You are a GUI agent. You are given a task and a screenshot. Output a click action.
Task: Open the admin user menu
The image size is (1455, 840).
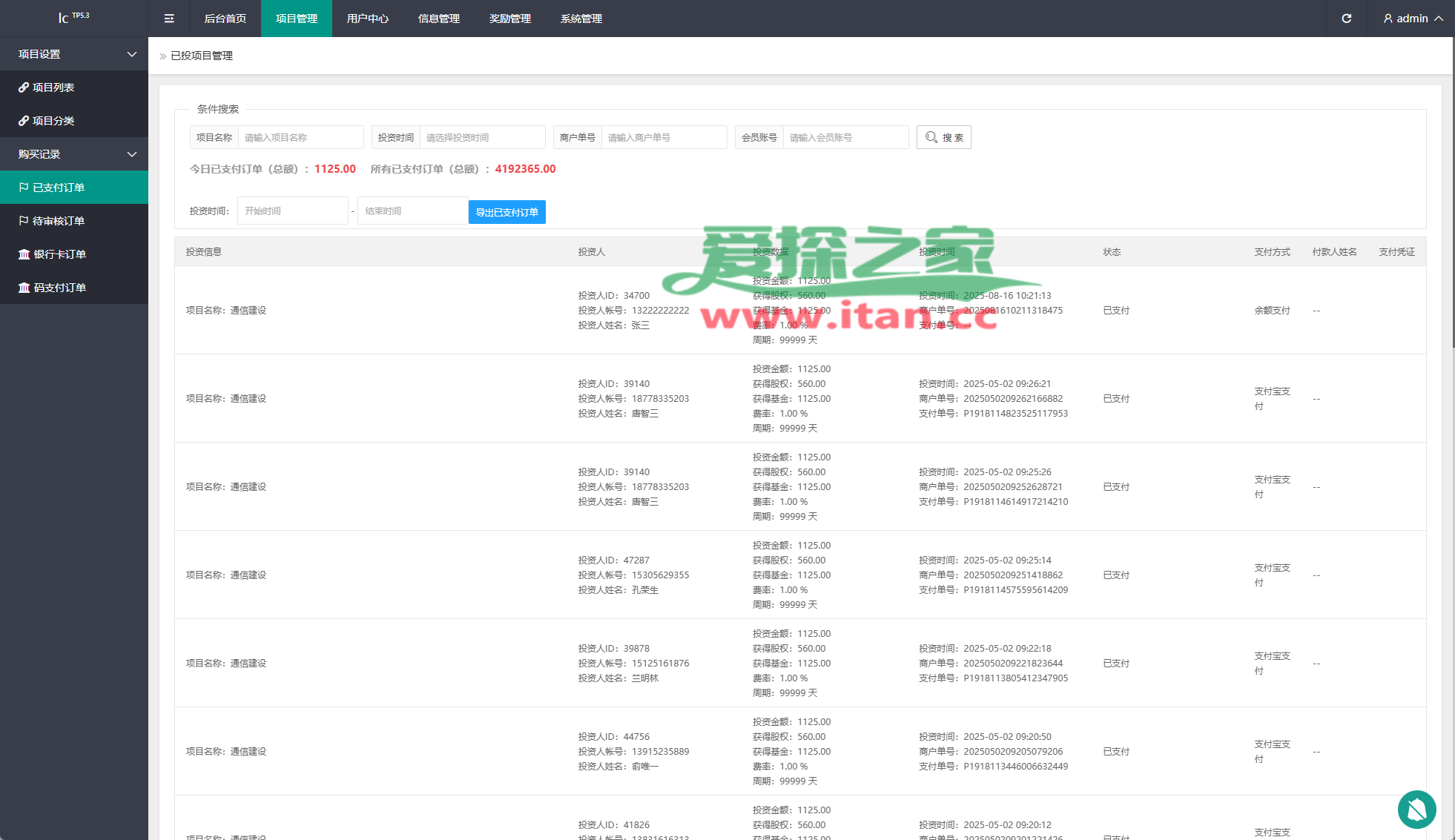[x=1412, y=19]
